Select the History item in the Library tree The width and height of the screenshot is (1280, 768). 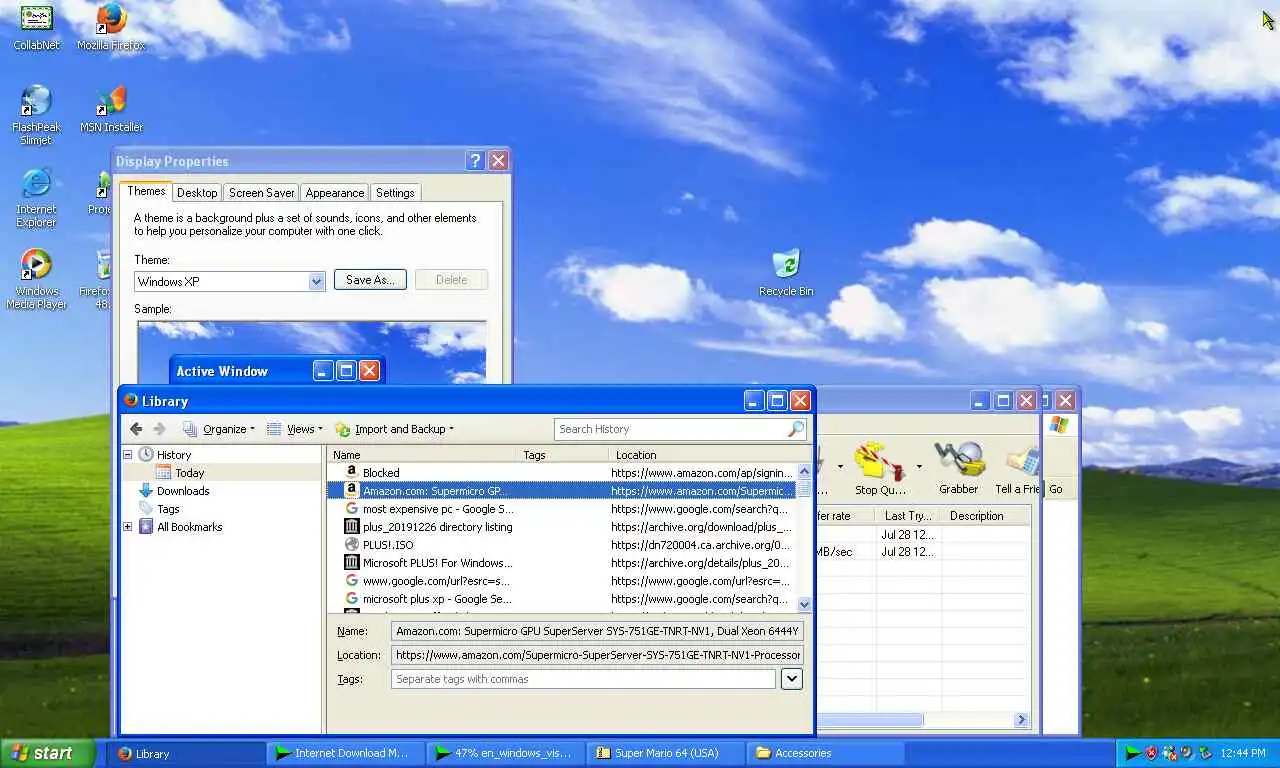point(174,455)
